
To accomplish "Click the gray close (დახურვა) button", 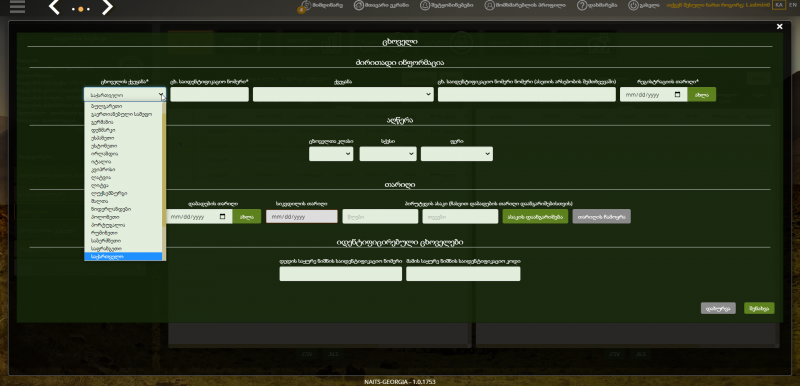I will coord(718,308).
